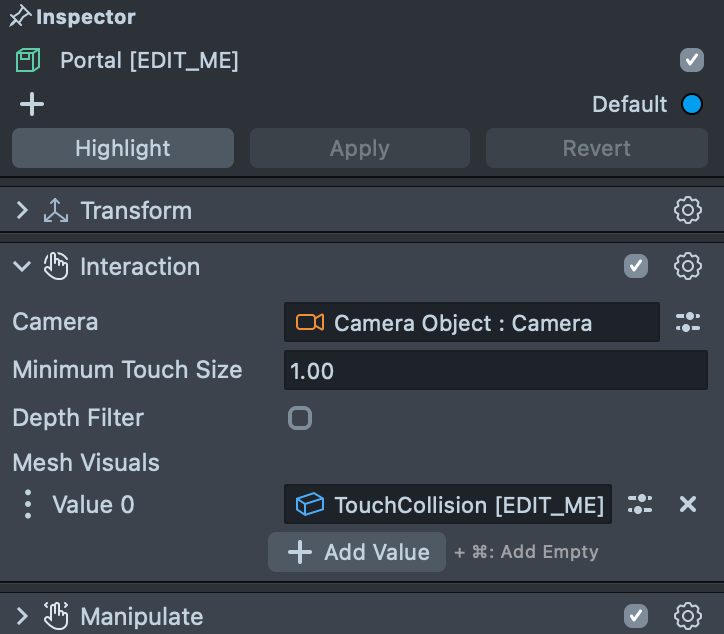Image resolution: width=724 pixels, height=634 pixels.
Task: Toggle the Manipulate component checkbox
Action: click(635, 616)
